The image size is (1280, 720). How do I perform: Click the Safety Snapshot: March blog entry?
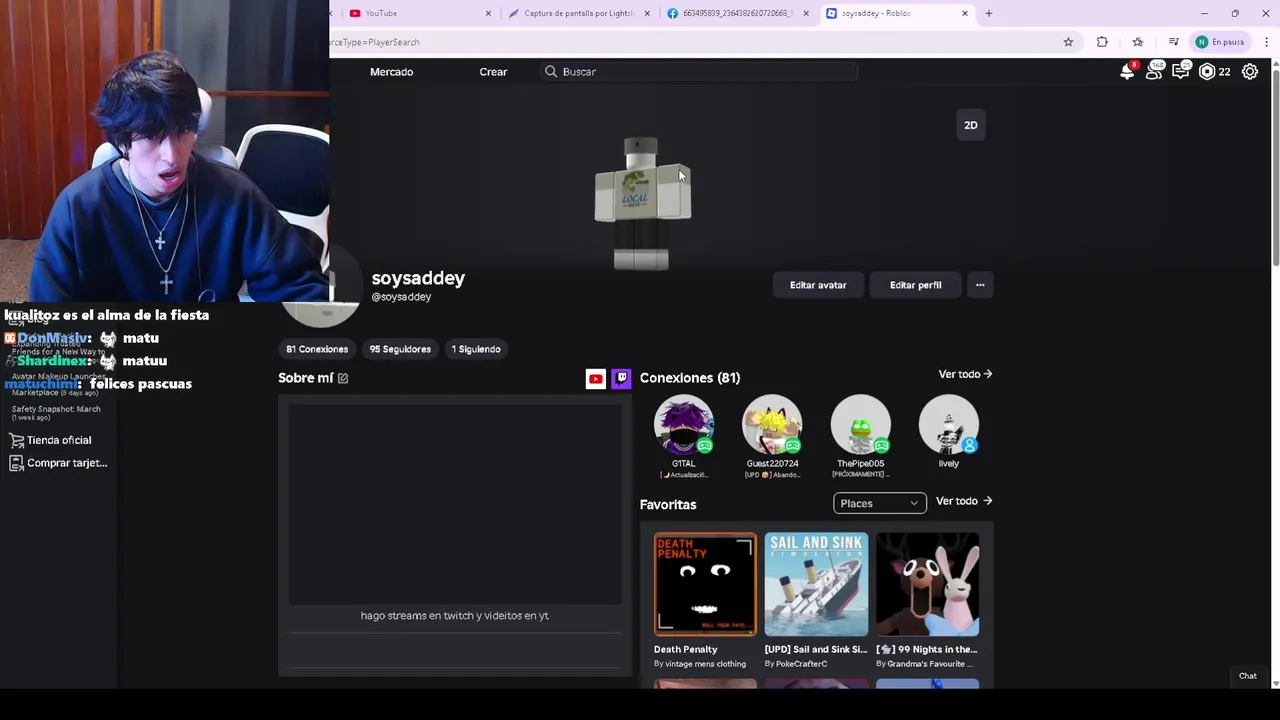click(56, 412)
